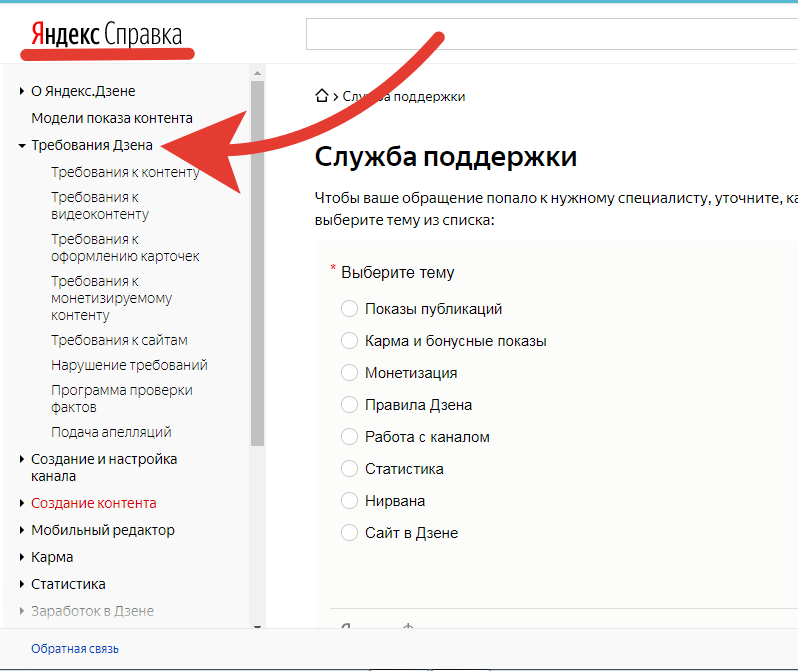Choose the Сайт в Дзене option

(x=349, y=533)
